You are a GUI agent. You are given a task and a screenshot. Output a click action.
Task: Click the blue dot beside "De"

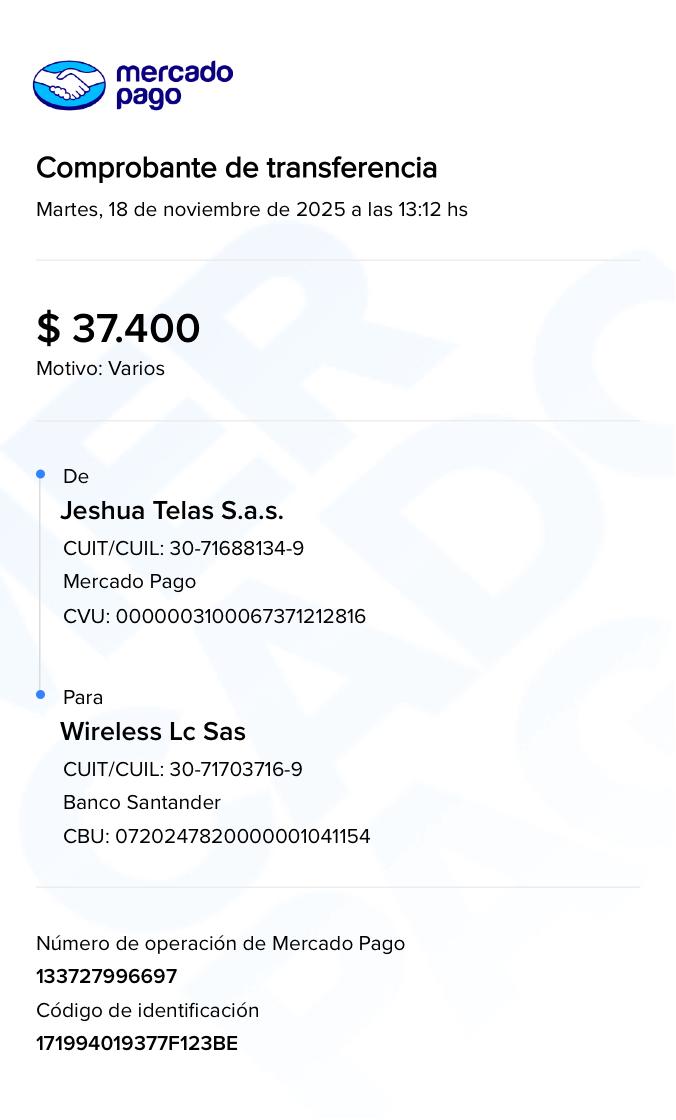[x=41, y=474]
